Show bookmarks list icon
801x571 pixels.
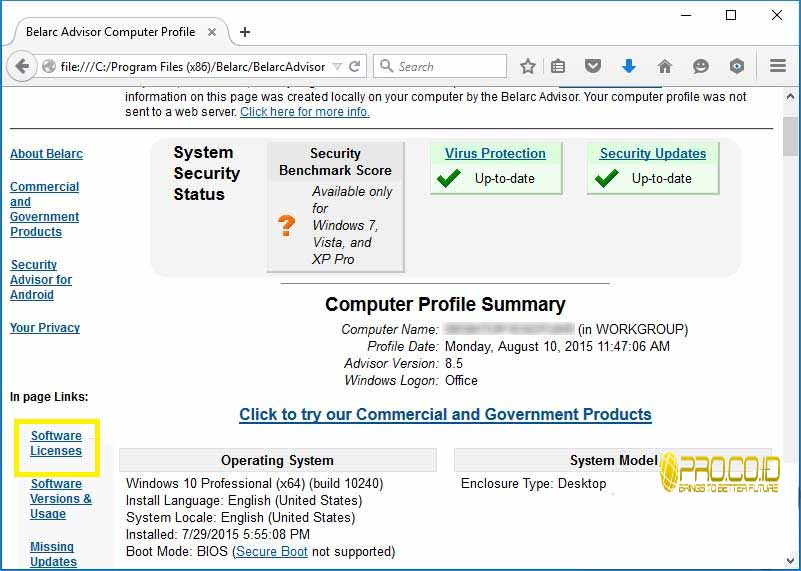click(558, 66)
